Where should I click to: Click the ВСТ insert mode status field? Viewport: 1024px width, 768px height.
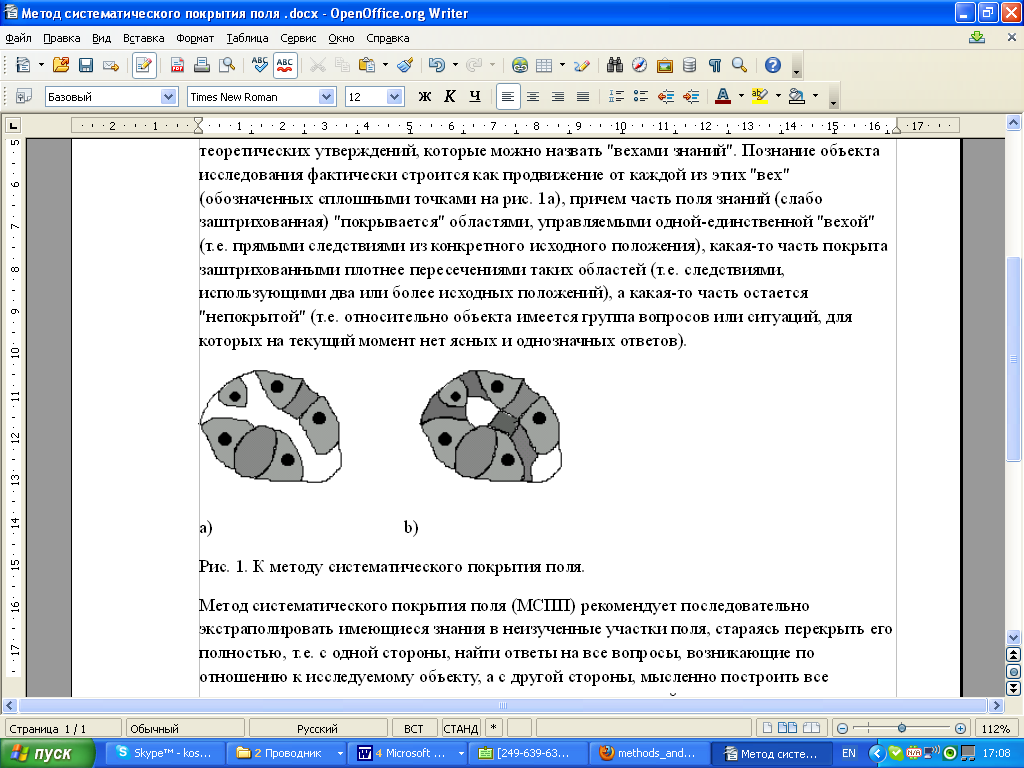(413, 729)
